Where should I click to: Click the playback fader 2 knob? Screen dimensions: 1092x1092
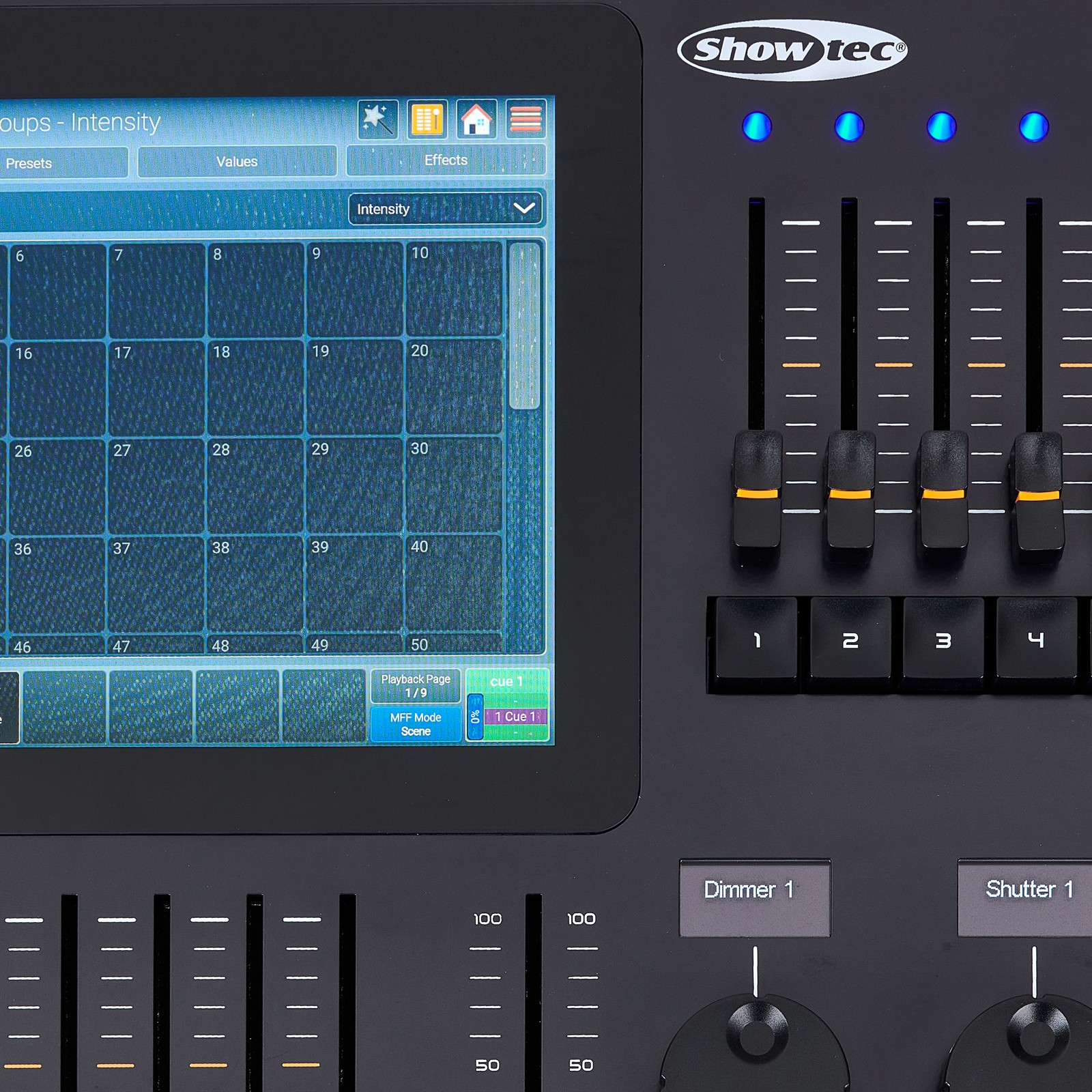coord(850,490)
